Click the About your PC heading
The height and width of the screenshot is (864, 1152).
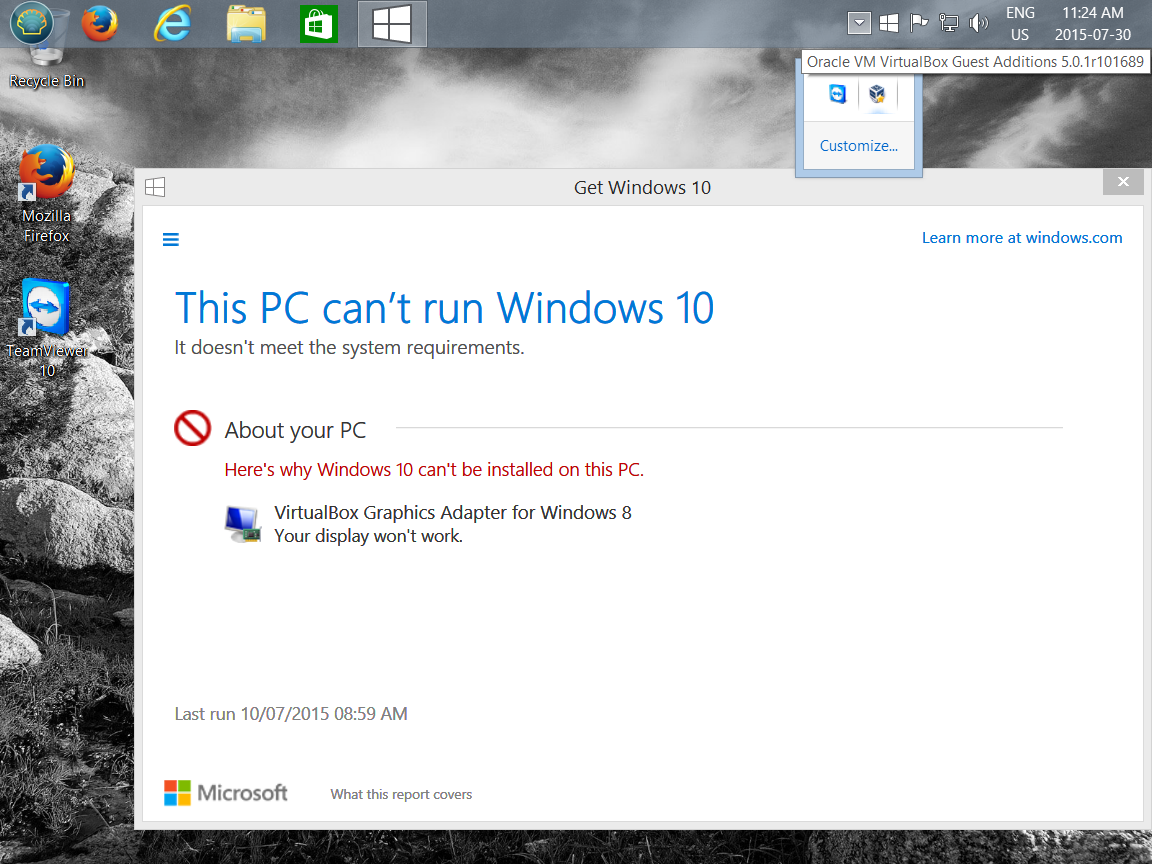pos(295,430)
